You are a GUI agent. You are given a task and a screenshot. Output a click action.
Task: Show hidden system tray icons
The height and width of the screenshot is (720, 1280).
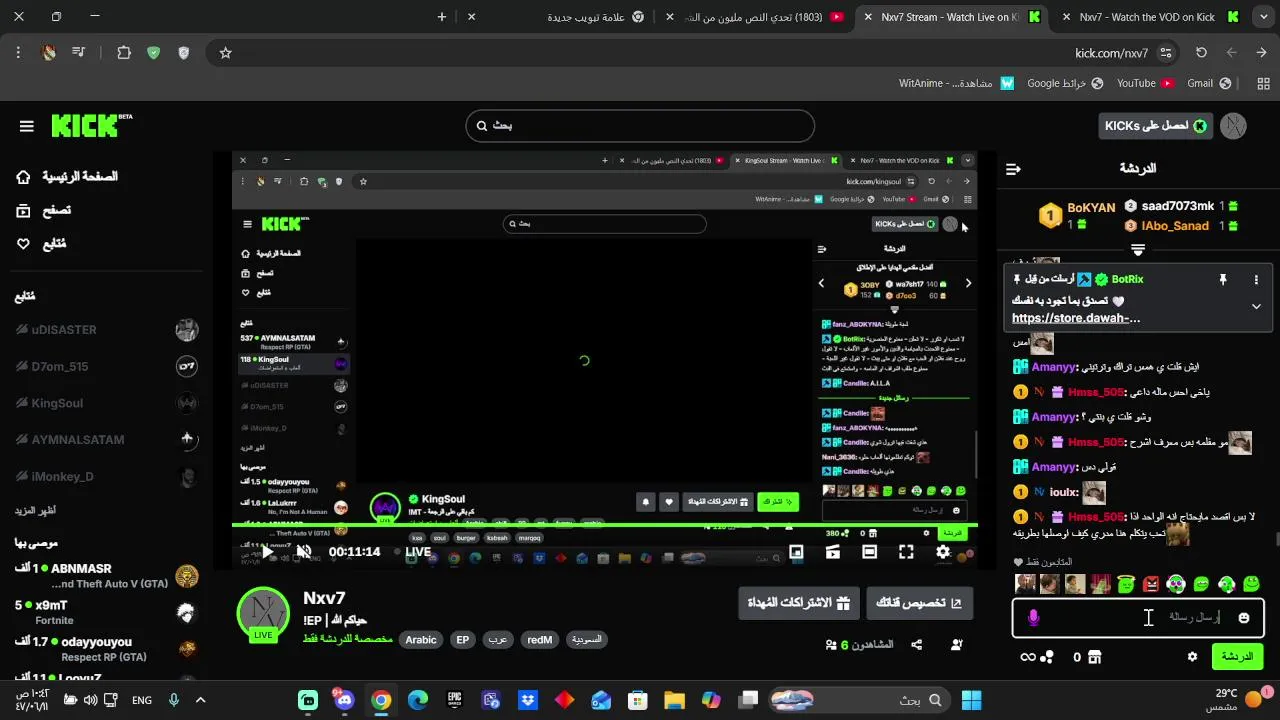coord(200,700)
